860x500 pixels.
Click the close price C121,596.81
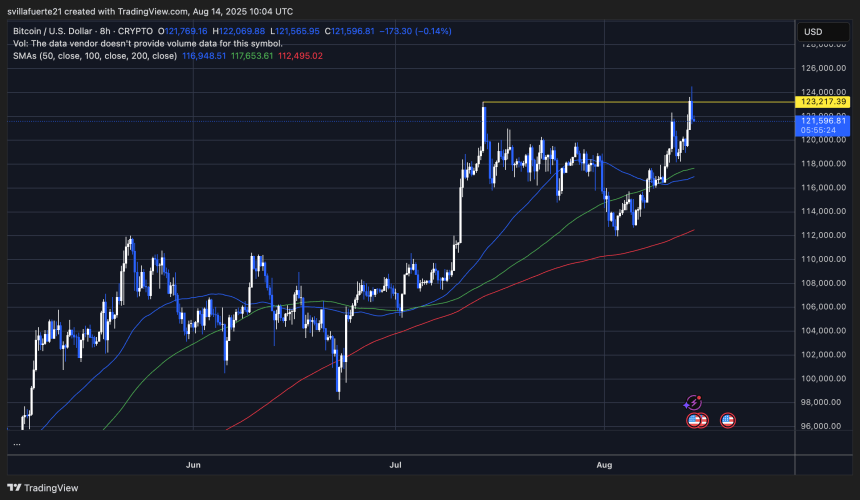349,31
